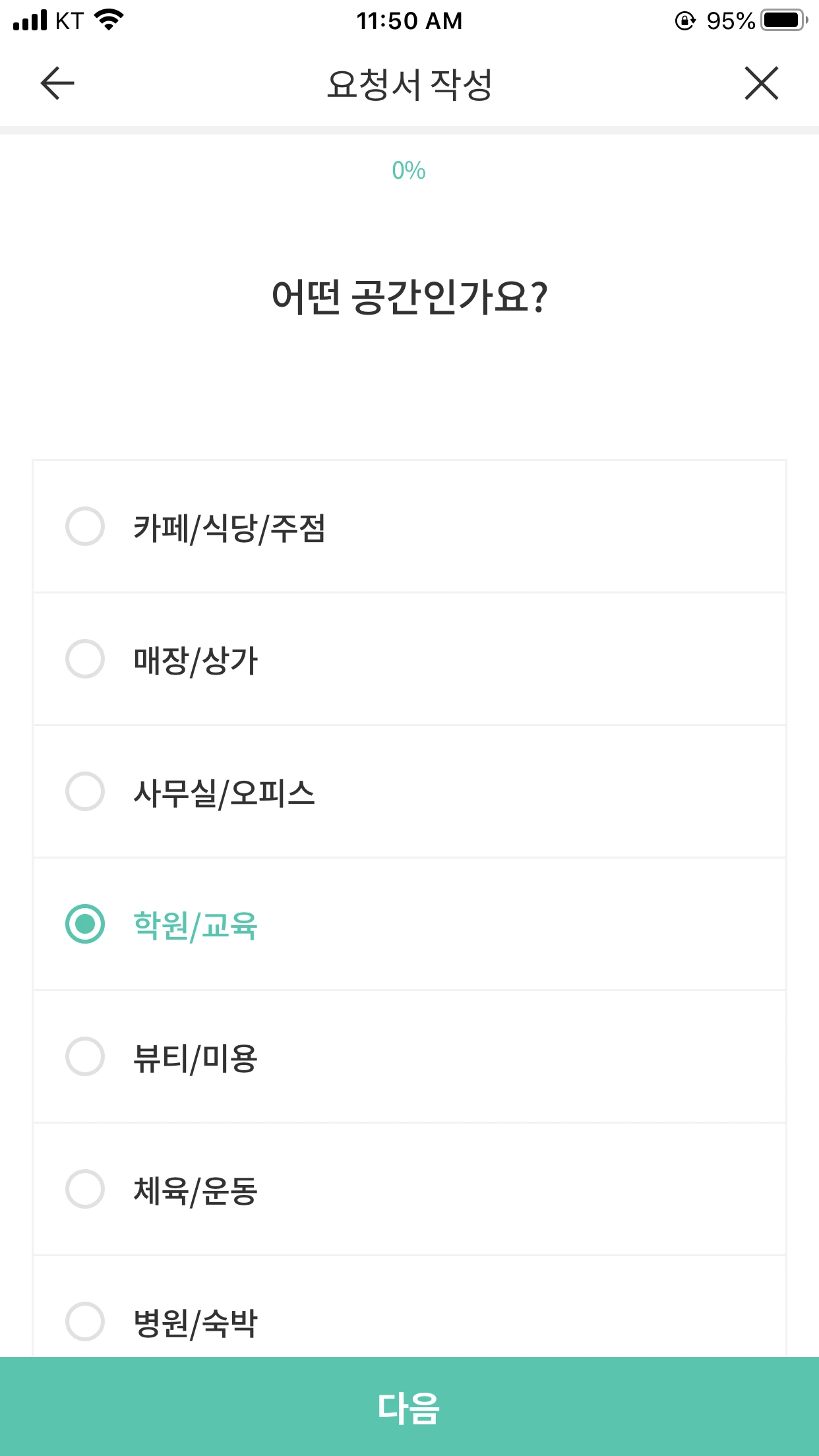
Task: Tap the rotation lock status icon
Action: pyautogui.click(x=685, y=21)
